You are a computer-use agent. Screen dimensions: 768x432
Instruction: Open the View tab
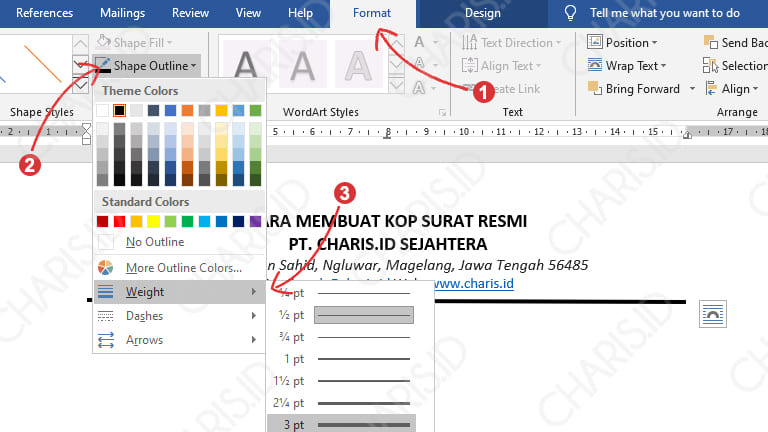coord(248,13)
